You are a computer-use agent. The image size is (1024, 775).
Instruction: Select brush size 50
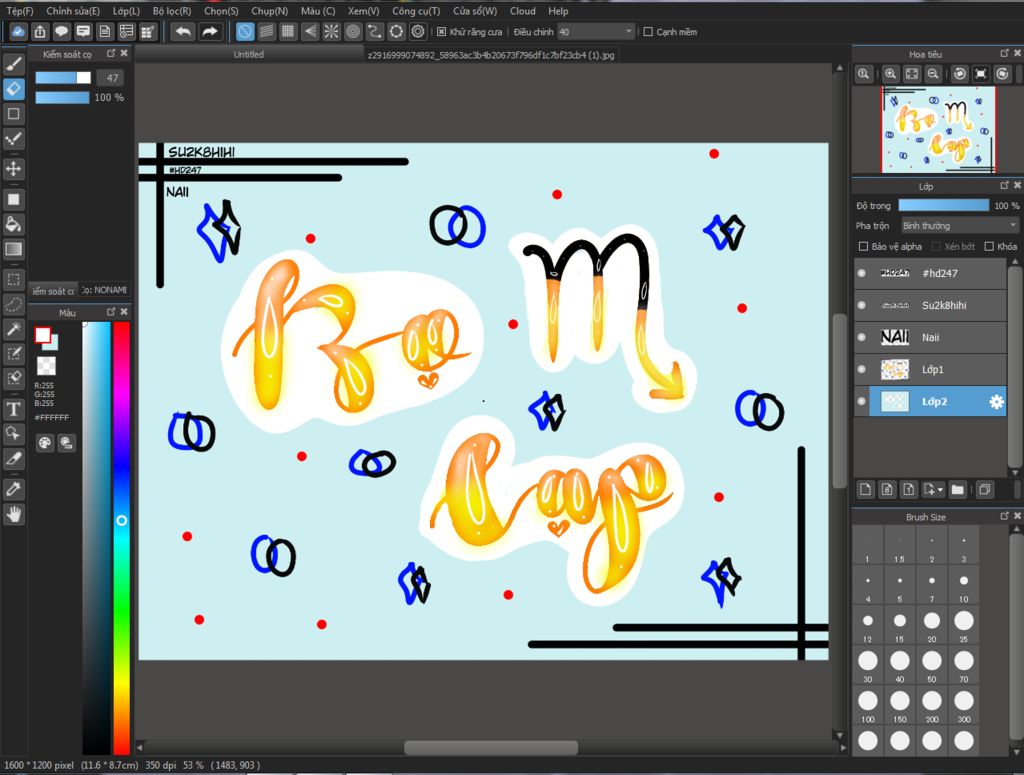(931, 665)
